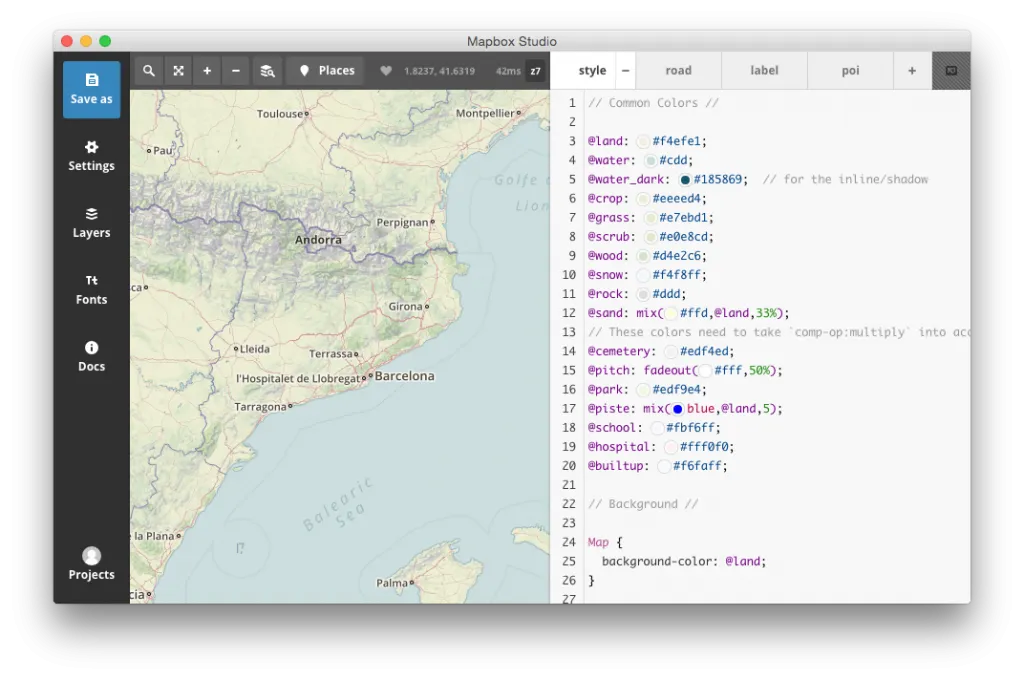Click l'Hospitalet de Llobregat label
Screen dimensions: 1024x680
pos(298,378)
